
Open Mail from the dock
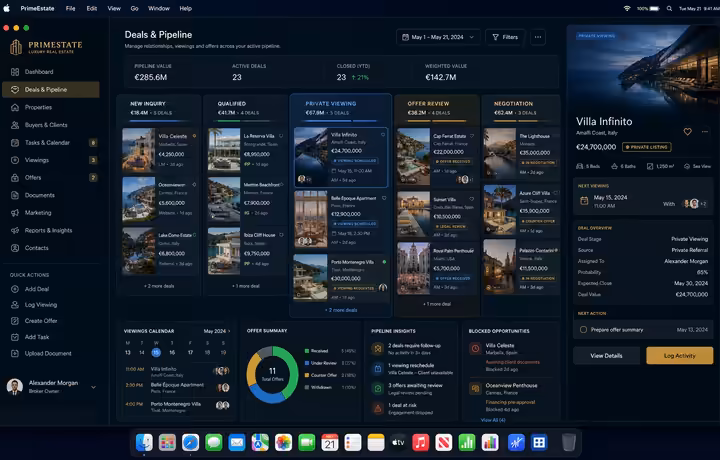(236, 442)
